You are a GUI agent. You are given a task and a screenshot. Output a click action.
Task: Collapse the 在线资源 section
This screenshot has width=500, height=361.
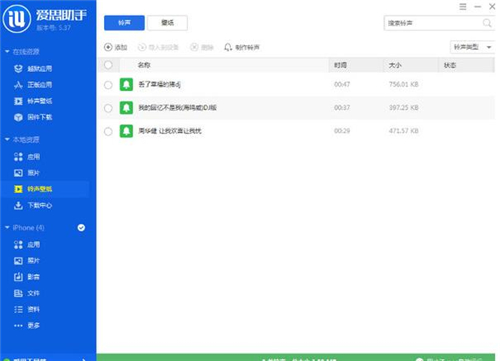7,52
